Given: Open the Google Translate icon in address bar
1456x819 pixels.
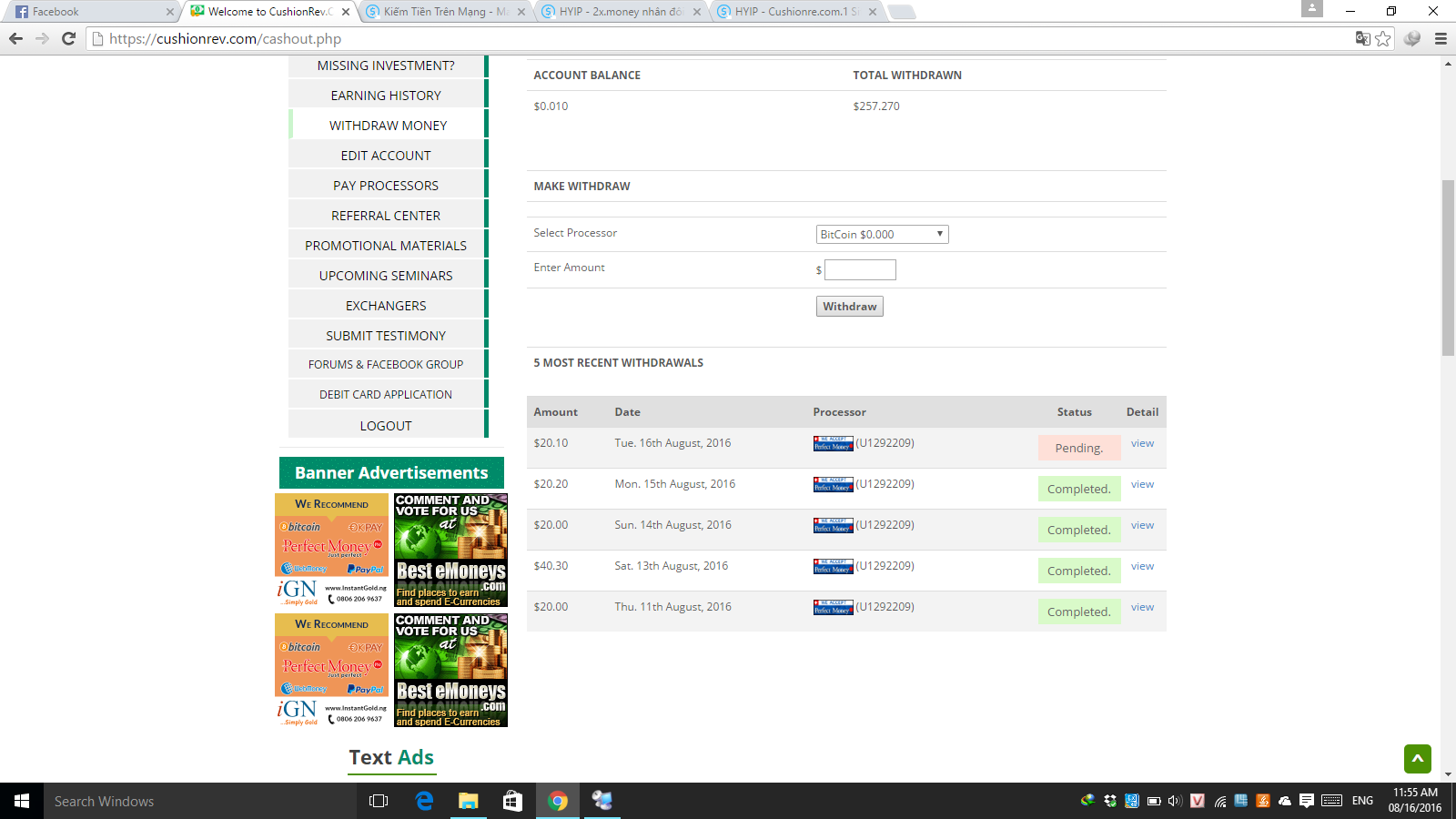Looking at the screenshot, I should [x=1362, y=38].
